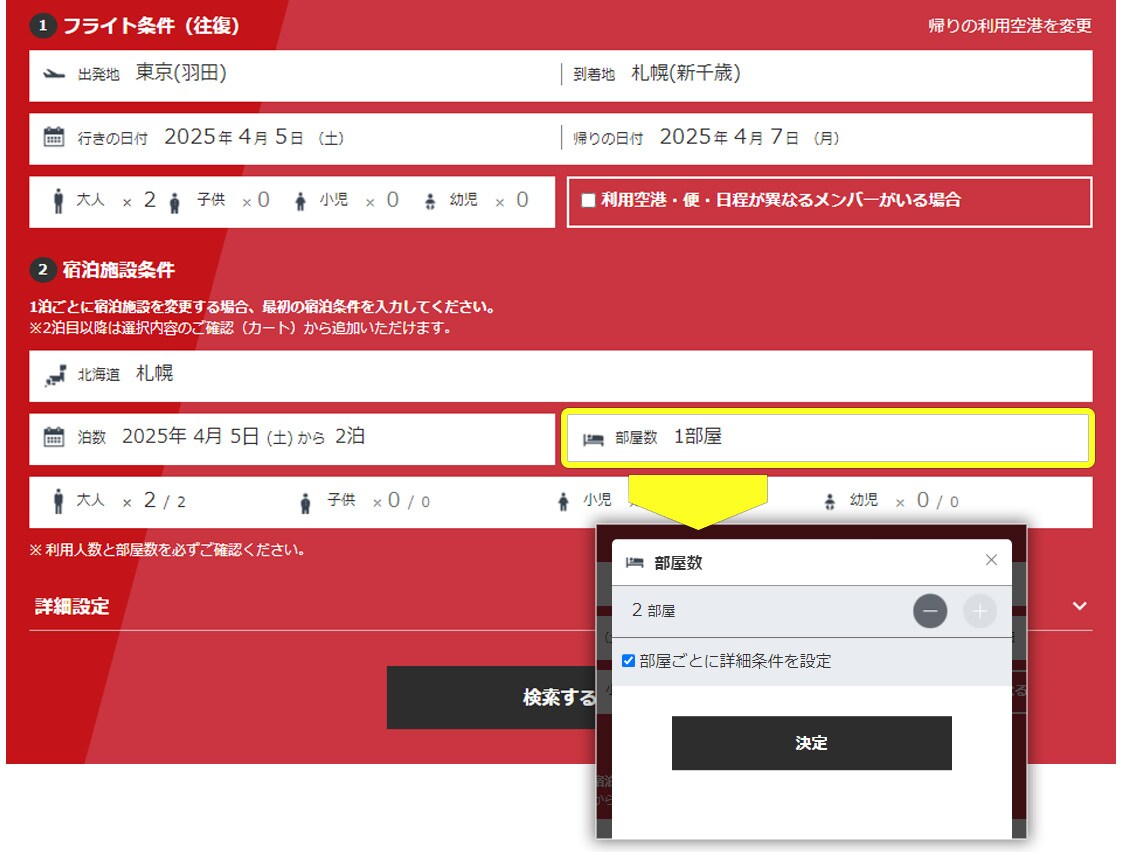Expand 詳細設定 section with chevron
Image resolution: width=1121 pixels, height=852 pixels.
(1079, 606)
